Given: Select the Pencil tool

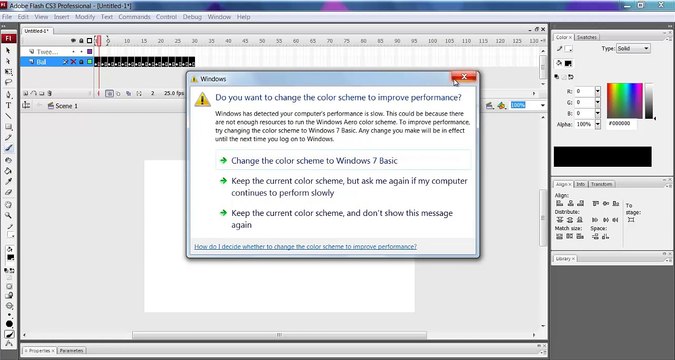Looking at the screenshot, I should [9, 138].
